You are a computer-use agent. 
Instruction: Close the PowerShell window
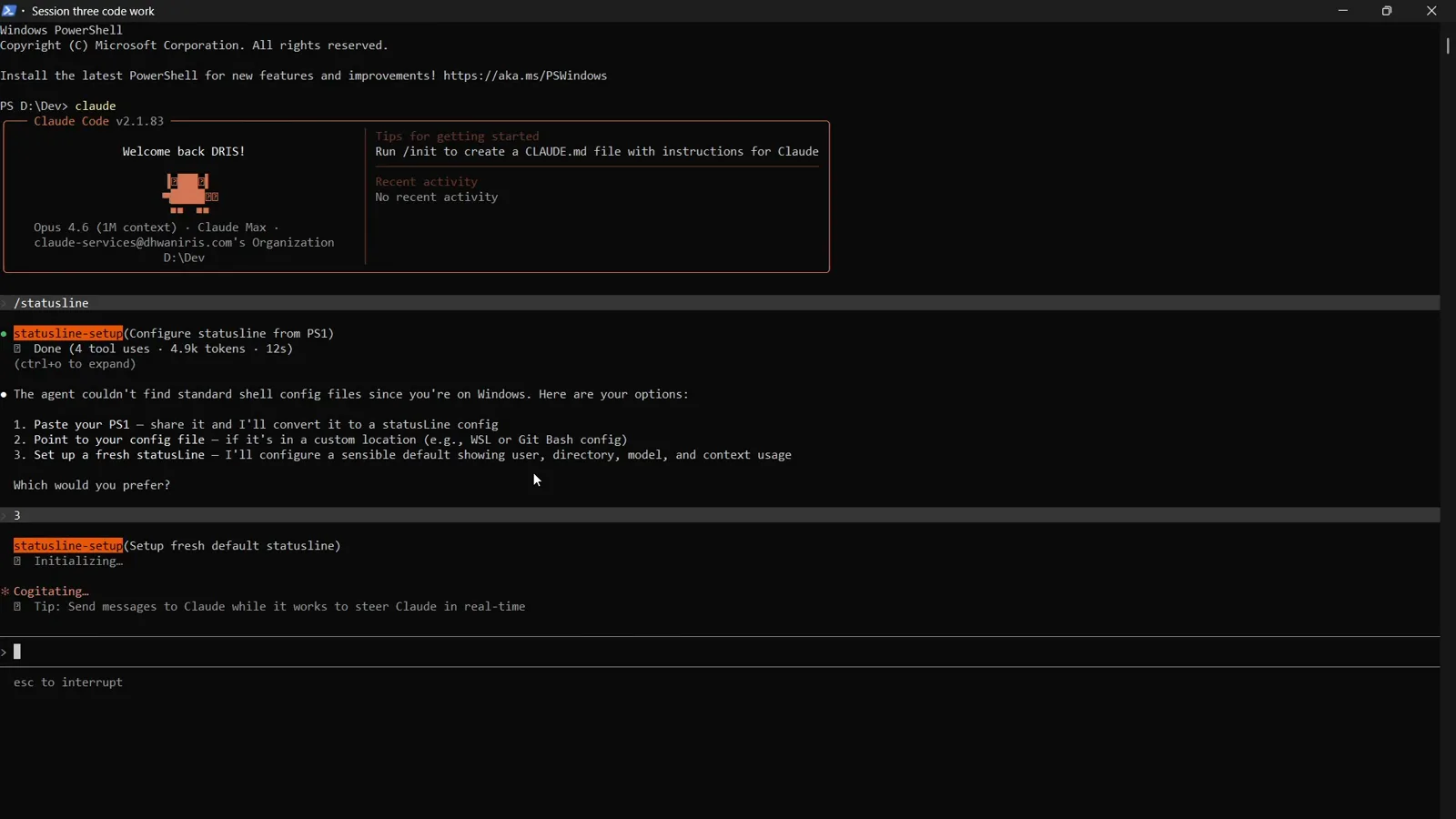(1431, 11)
